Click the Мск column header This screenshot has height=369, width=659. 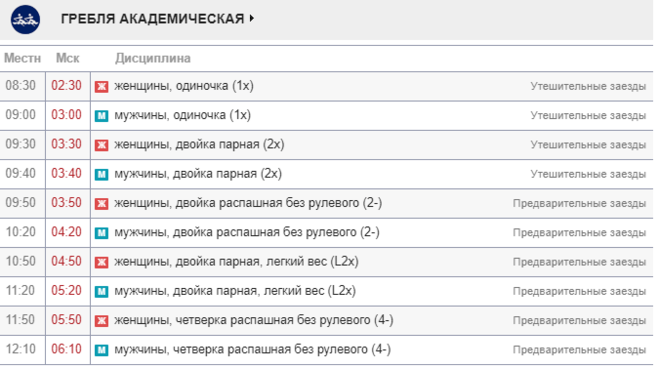(x=68, y=58)
